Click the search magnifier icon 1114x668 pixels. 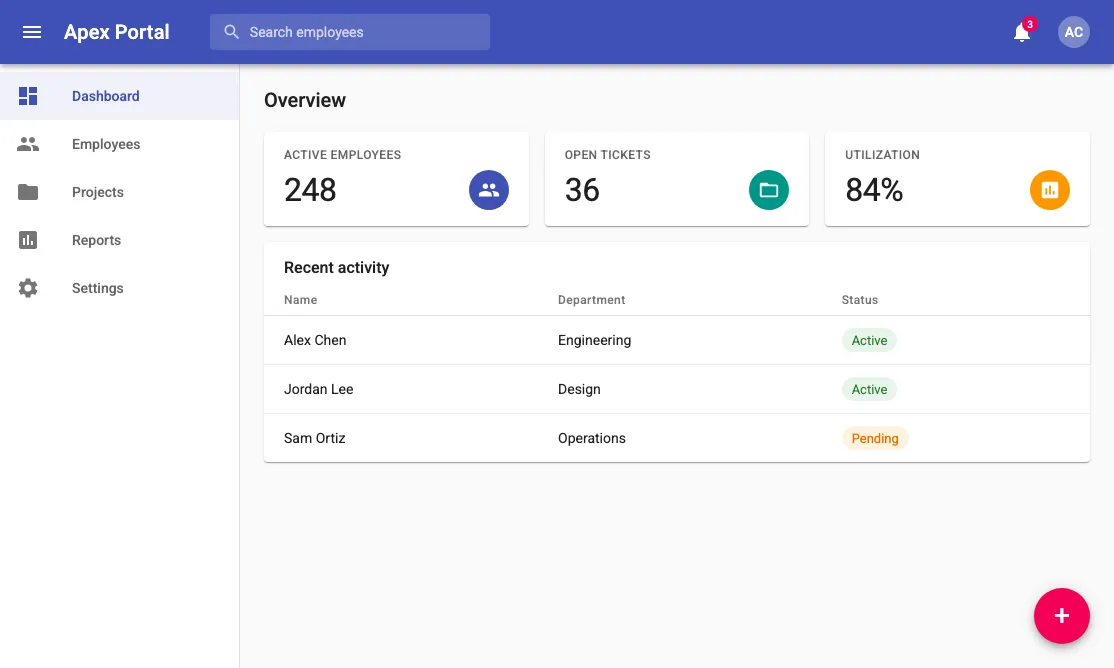pos(232,32)
